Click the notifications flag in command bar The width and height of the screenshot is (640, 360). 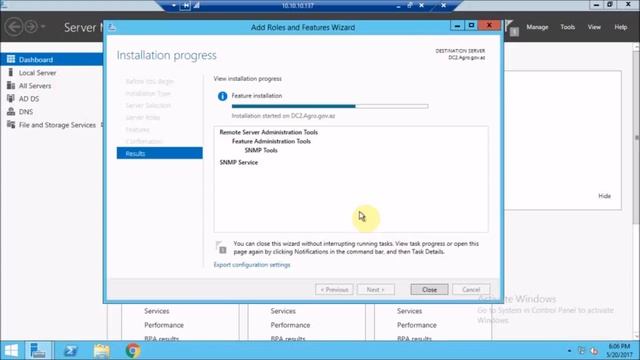tap(512, 28)
